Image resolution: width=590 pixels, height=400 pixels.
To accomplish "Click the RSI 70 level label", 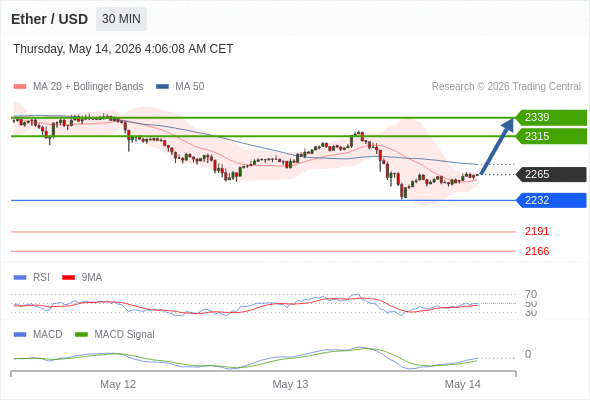I will [531, 294].
